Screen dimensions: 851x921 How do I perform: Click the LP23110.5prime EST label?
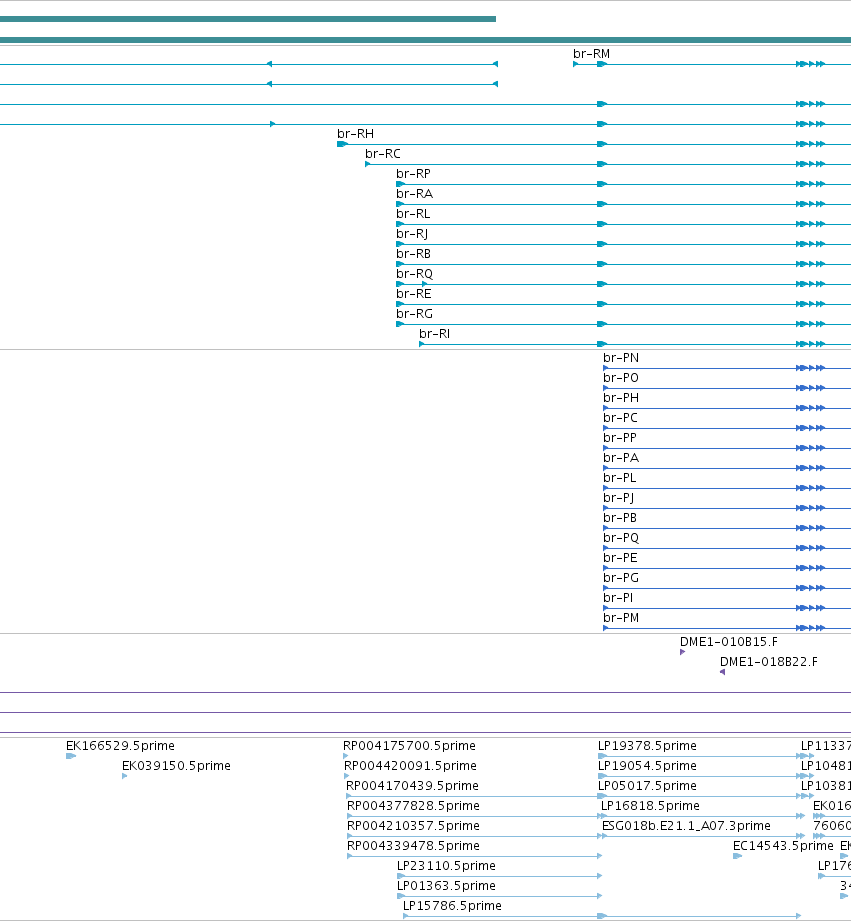point(446,865)
